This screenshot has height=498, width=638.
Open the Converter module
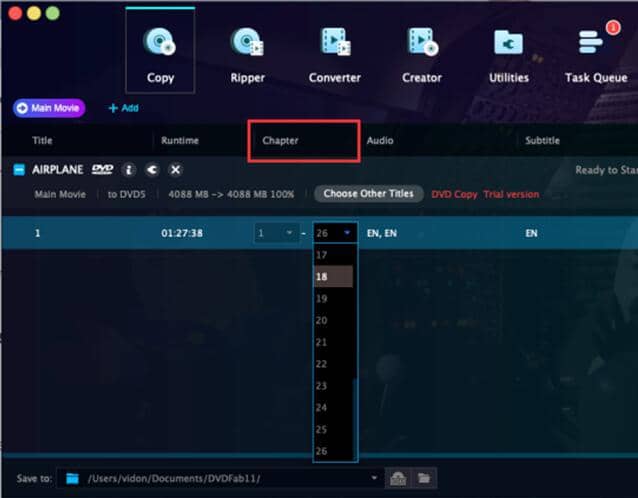(x=334, y=55)
